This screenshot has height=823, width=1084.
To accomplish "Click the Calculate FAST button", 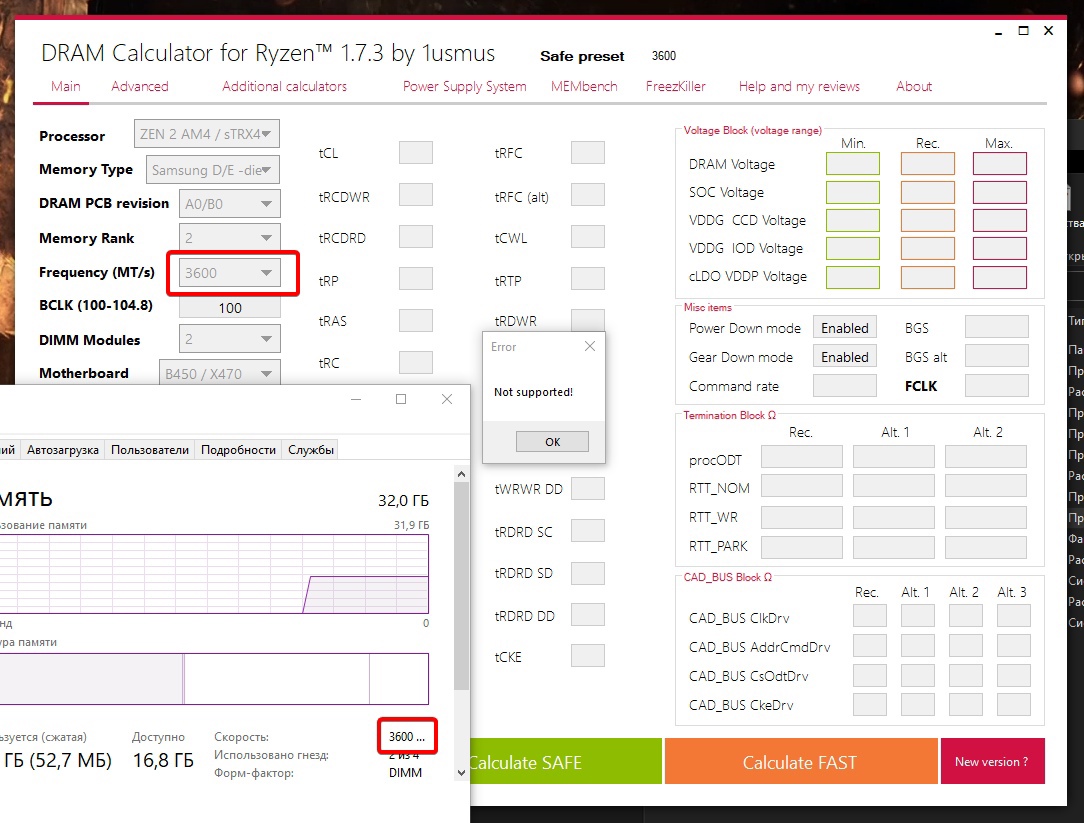I will click(801, 761).
